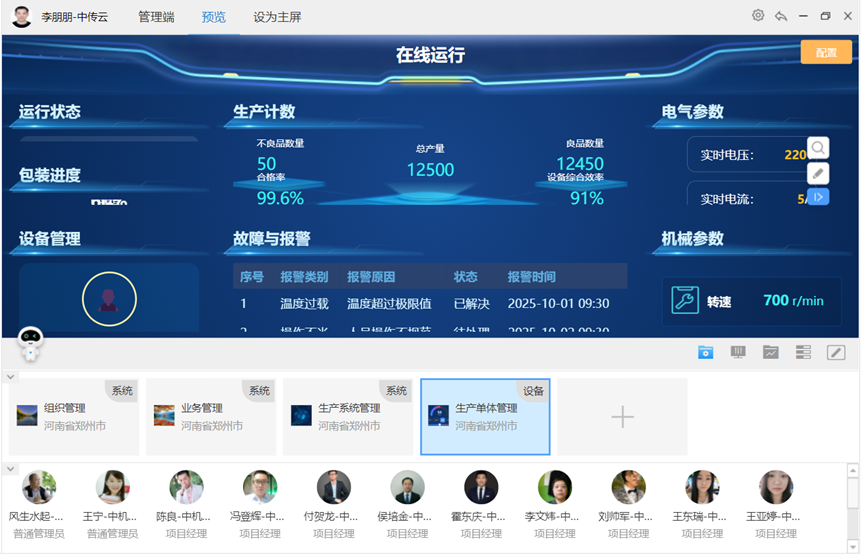Collapse the contacts list panel chevron
Viewport: 864px width, 559px height.
(11, 469)
